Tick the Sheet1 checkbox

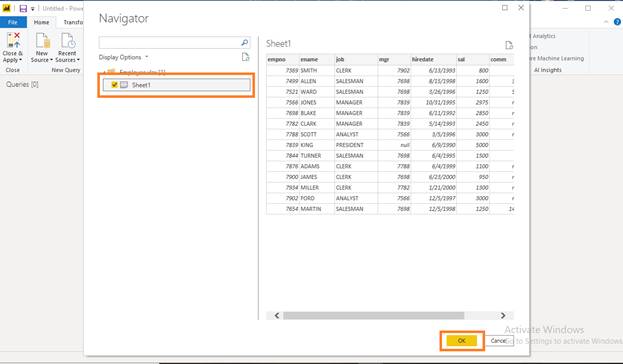114,85
